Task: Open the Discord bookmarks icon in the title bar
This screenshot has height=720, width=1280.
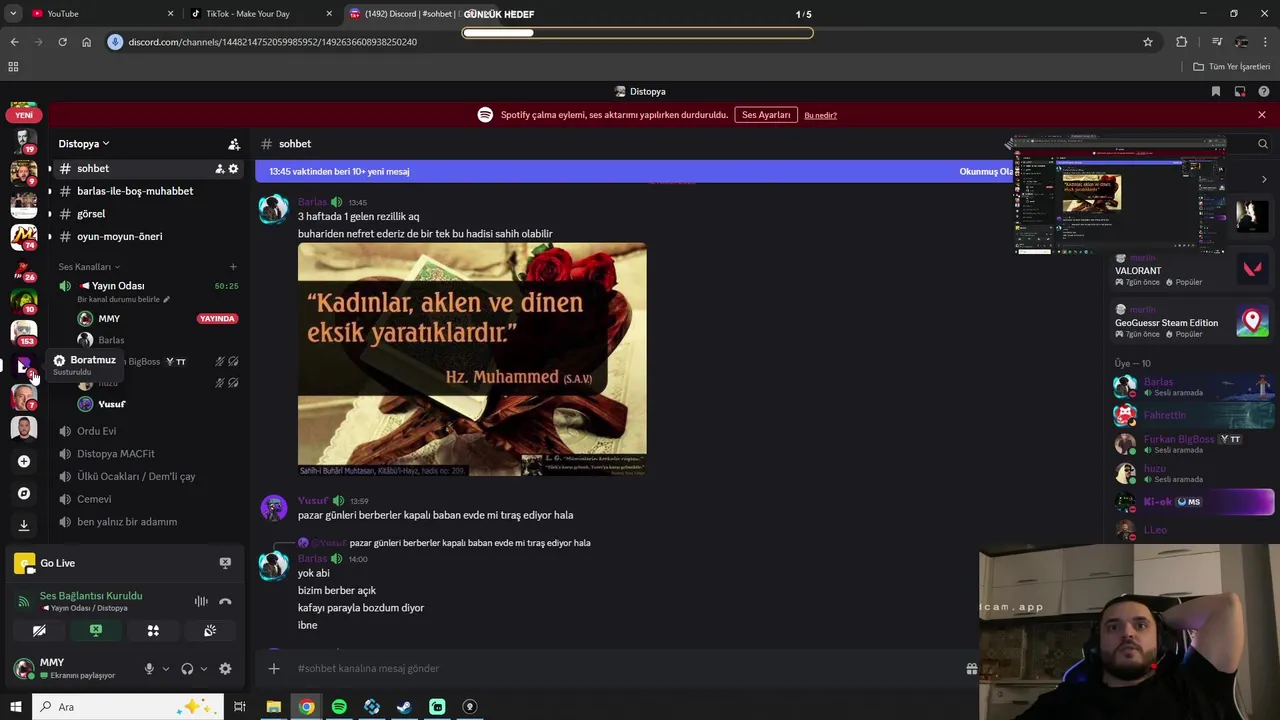Action: (1216, 91)
